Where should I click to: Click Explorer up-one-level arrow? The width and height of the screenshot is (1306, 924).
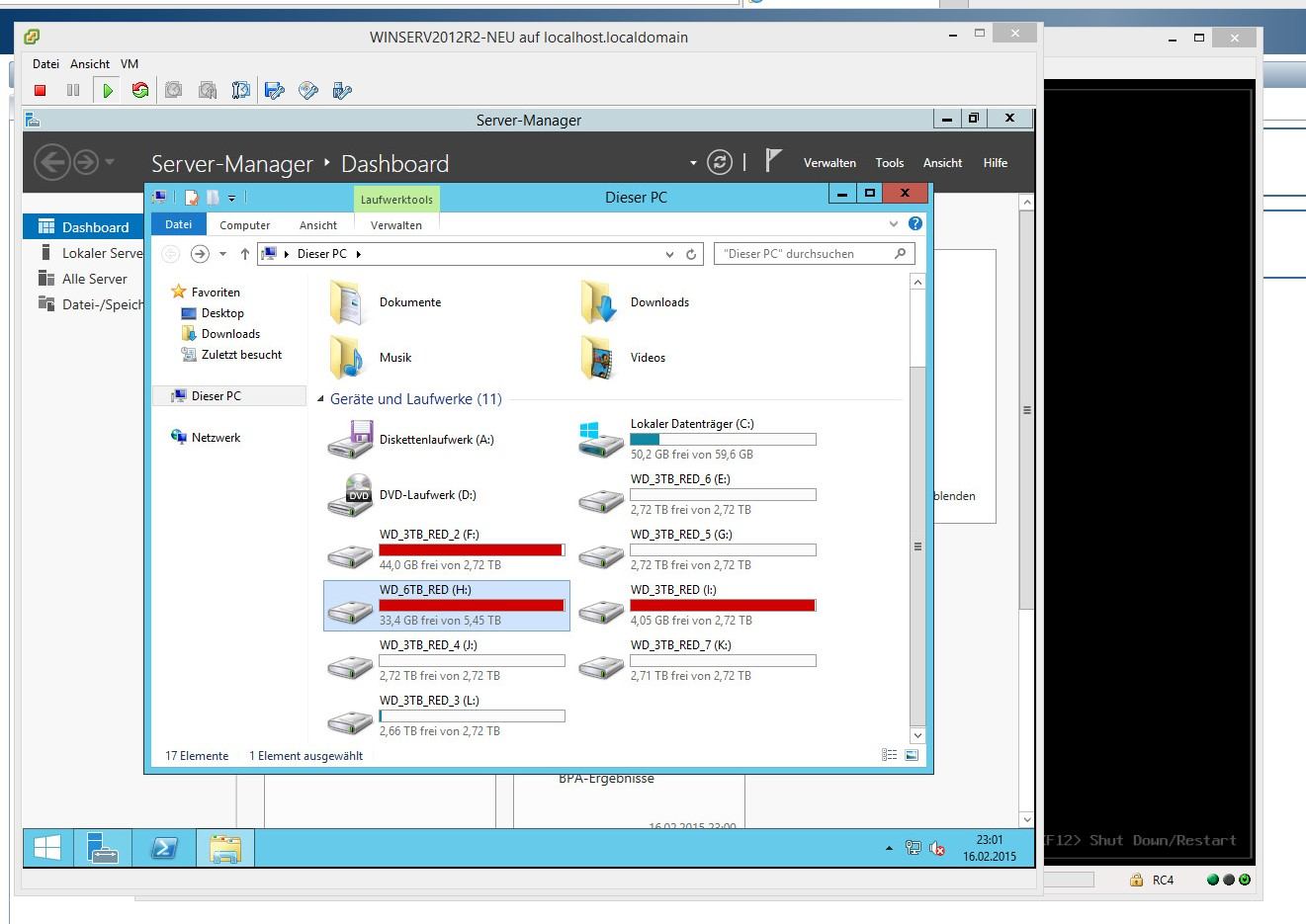pyautogui.click(x=245, y=254)
